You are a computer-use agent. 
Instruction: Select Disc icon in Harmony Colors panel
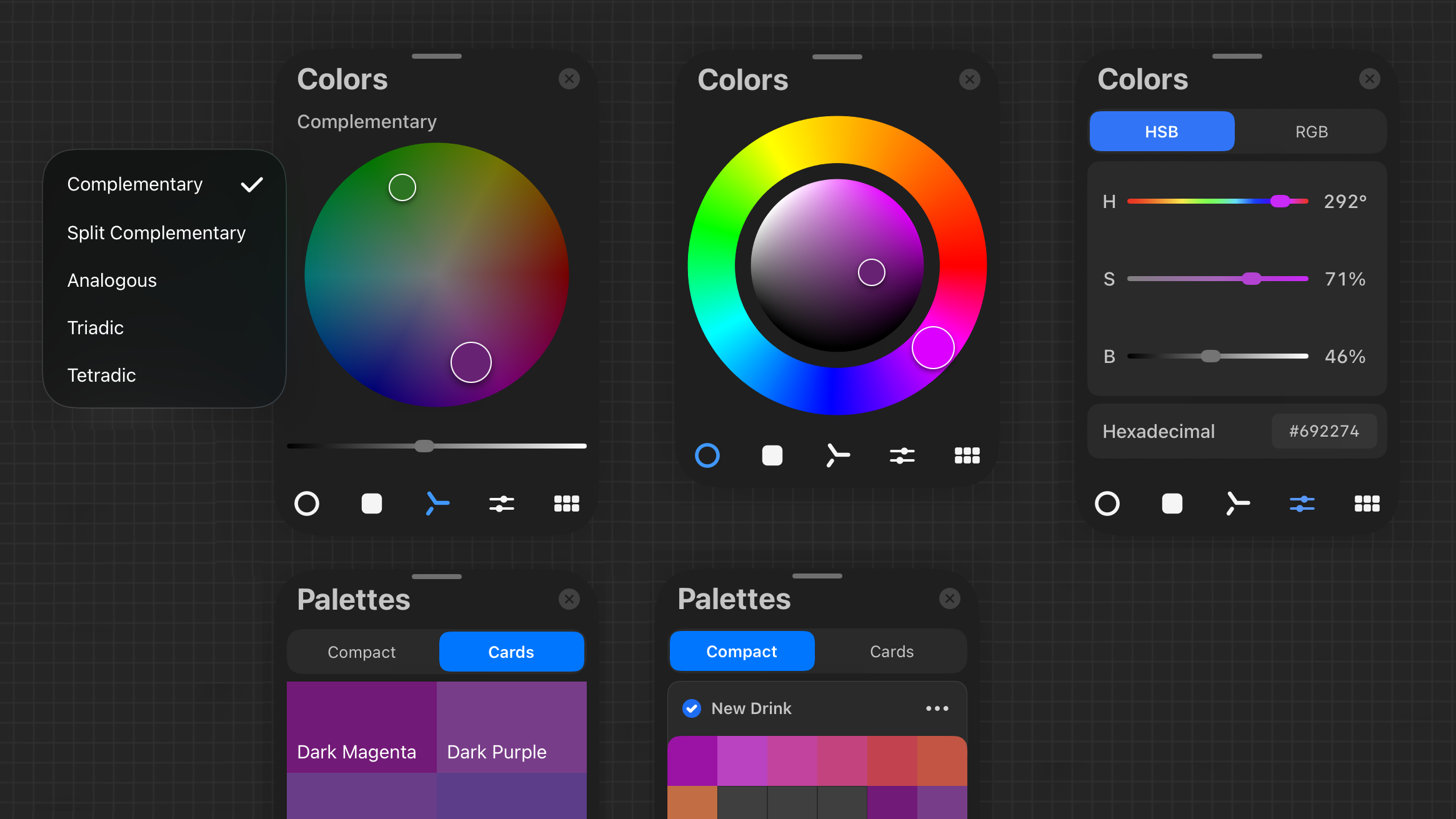point(307,504)
